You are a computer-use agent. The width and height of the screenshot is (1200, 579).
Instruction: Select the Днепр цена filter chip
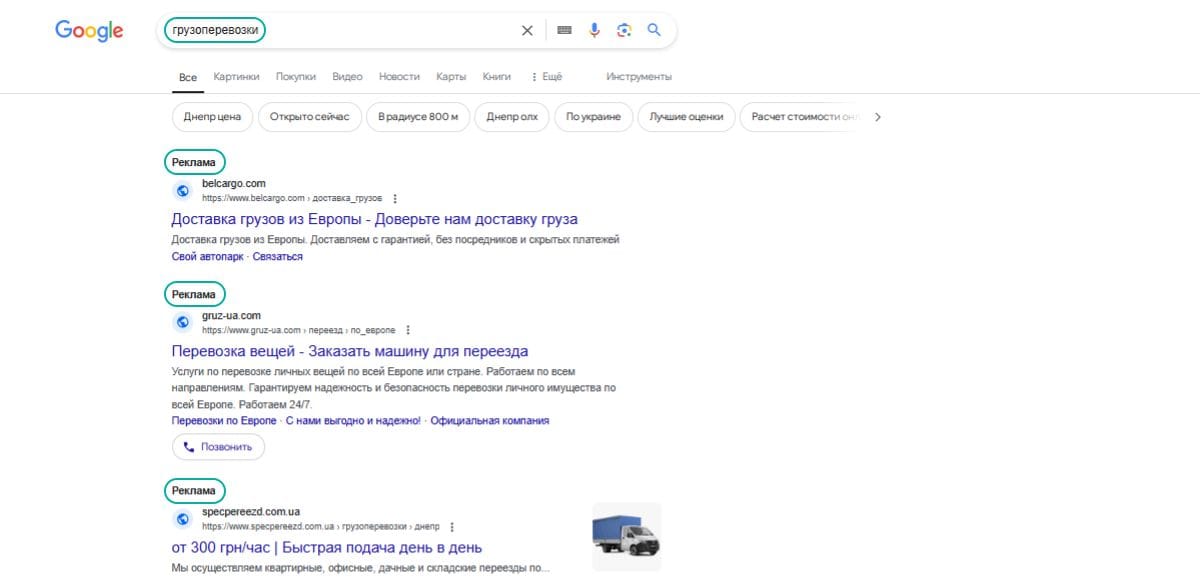(x=212, y=117)
